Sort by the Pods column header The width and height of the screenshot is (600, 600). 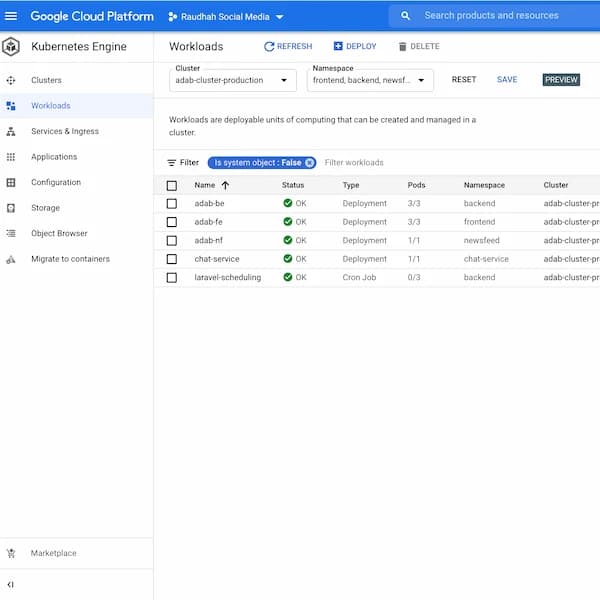(x=416, y=185)
